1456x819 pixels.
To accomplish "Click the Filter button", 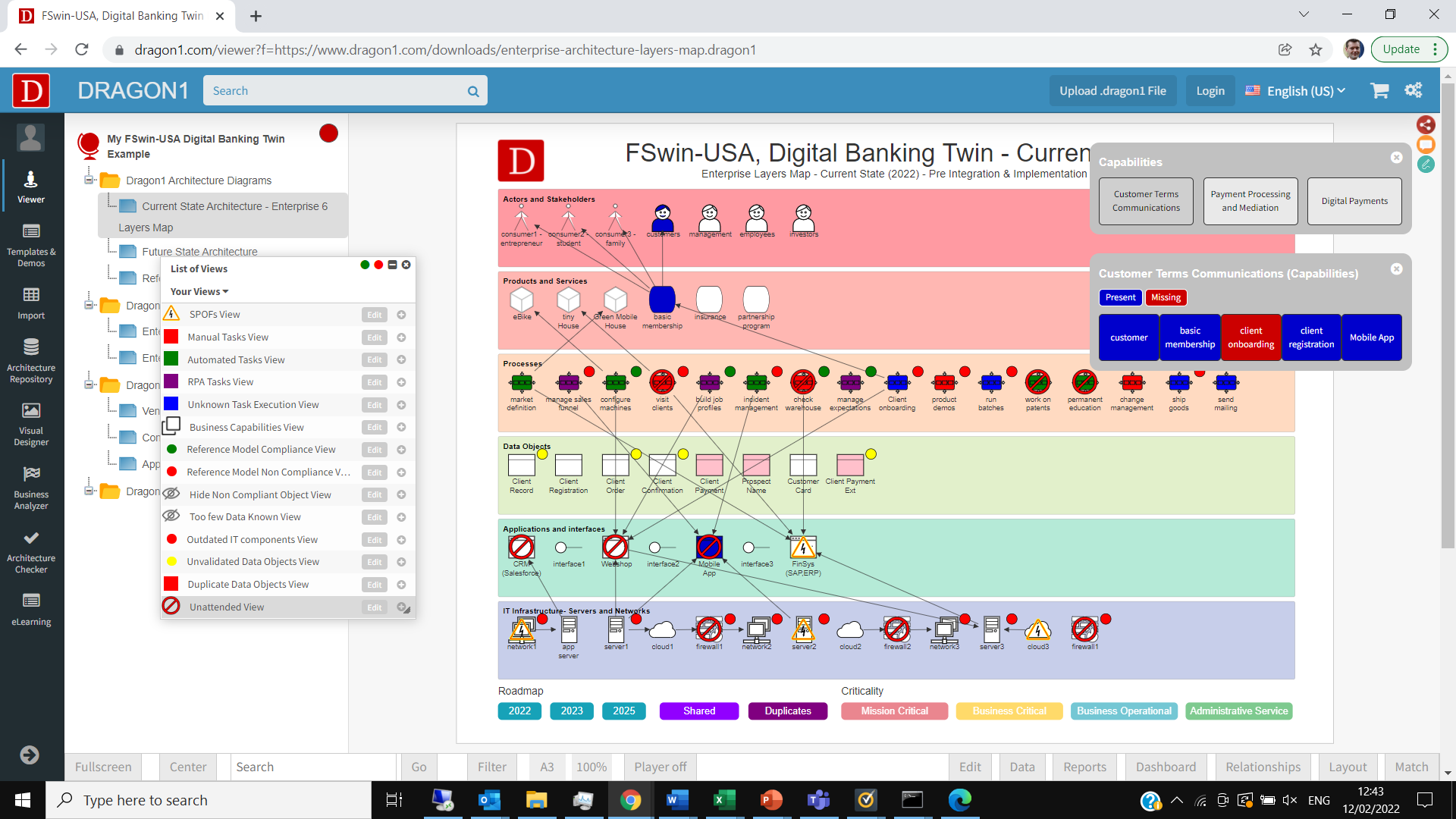I will pyautogui.click(x=491, y=767).
